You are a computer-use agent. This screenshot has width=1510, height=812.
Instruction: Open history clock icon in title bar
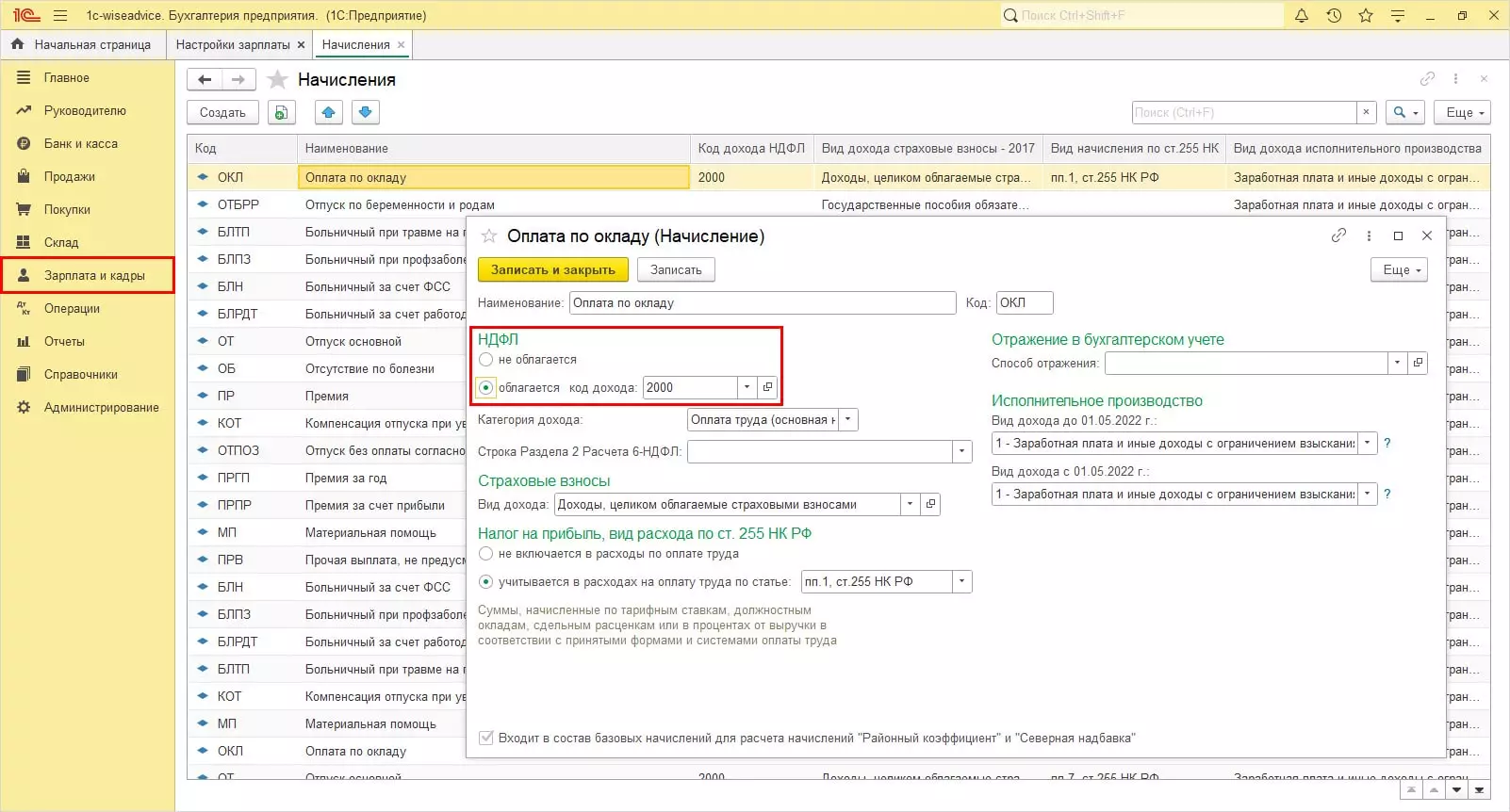[x=1334, y=15]
